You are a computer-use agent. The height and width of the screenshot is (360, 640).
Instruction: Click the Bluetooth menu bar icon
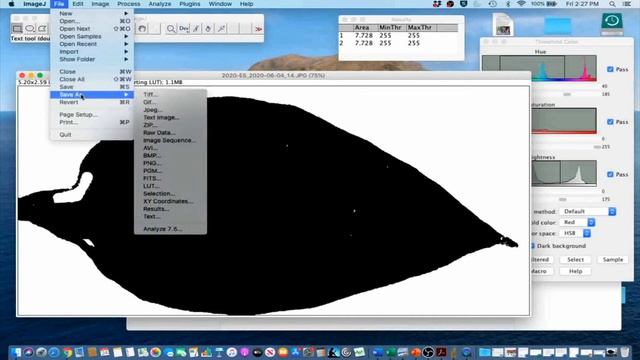(x=508, y=4)
